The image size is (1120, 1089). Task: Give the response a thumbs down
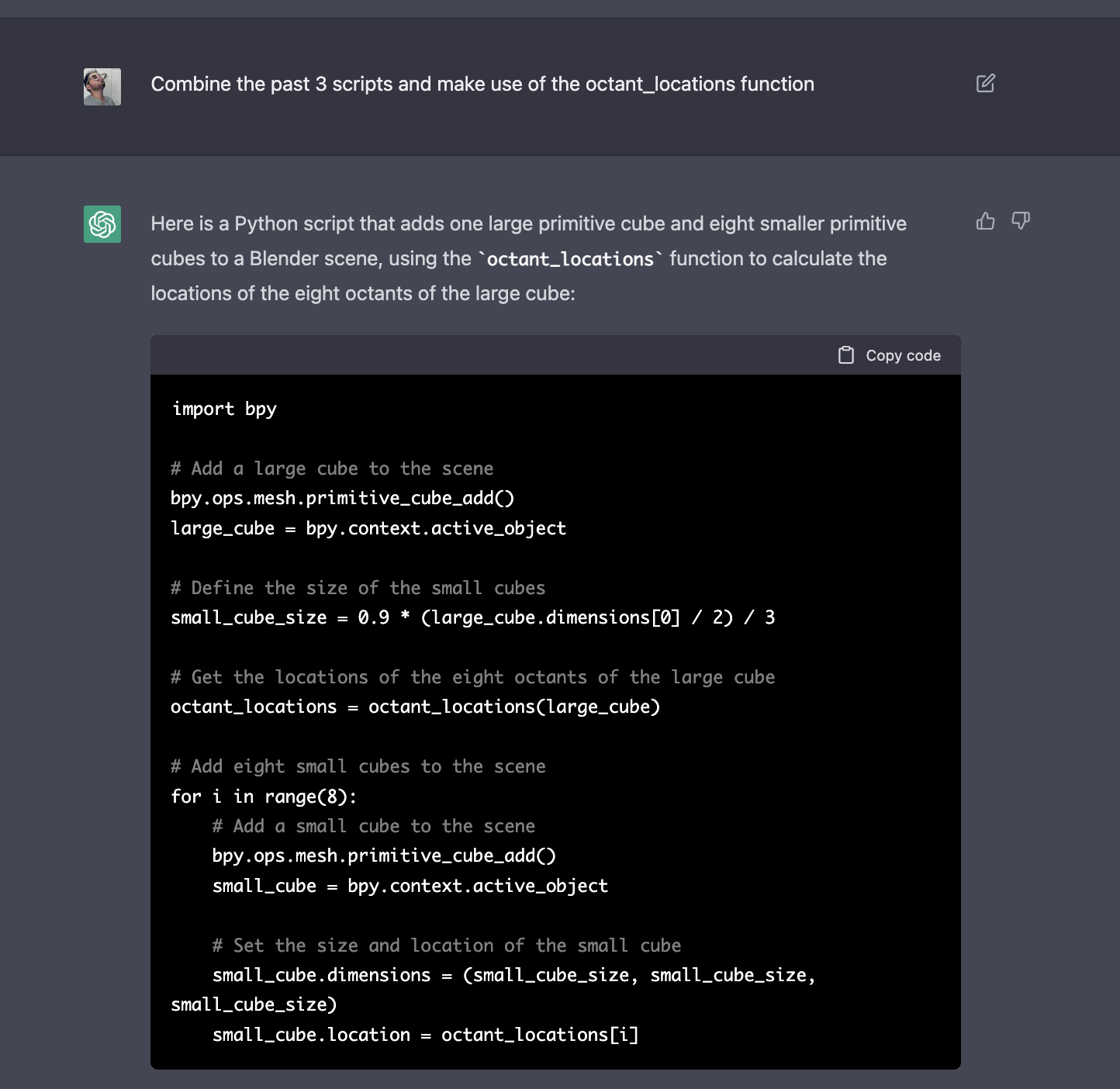[1021, 222]
